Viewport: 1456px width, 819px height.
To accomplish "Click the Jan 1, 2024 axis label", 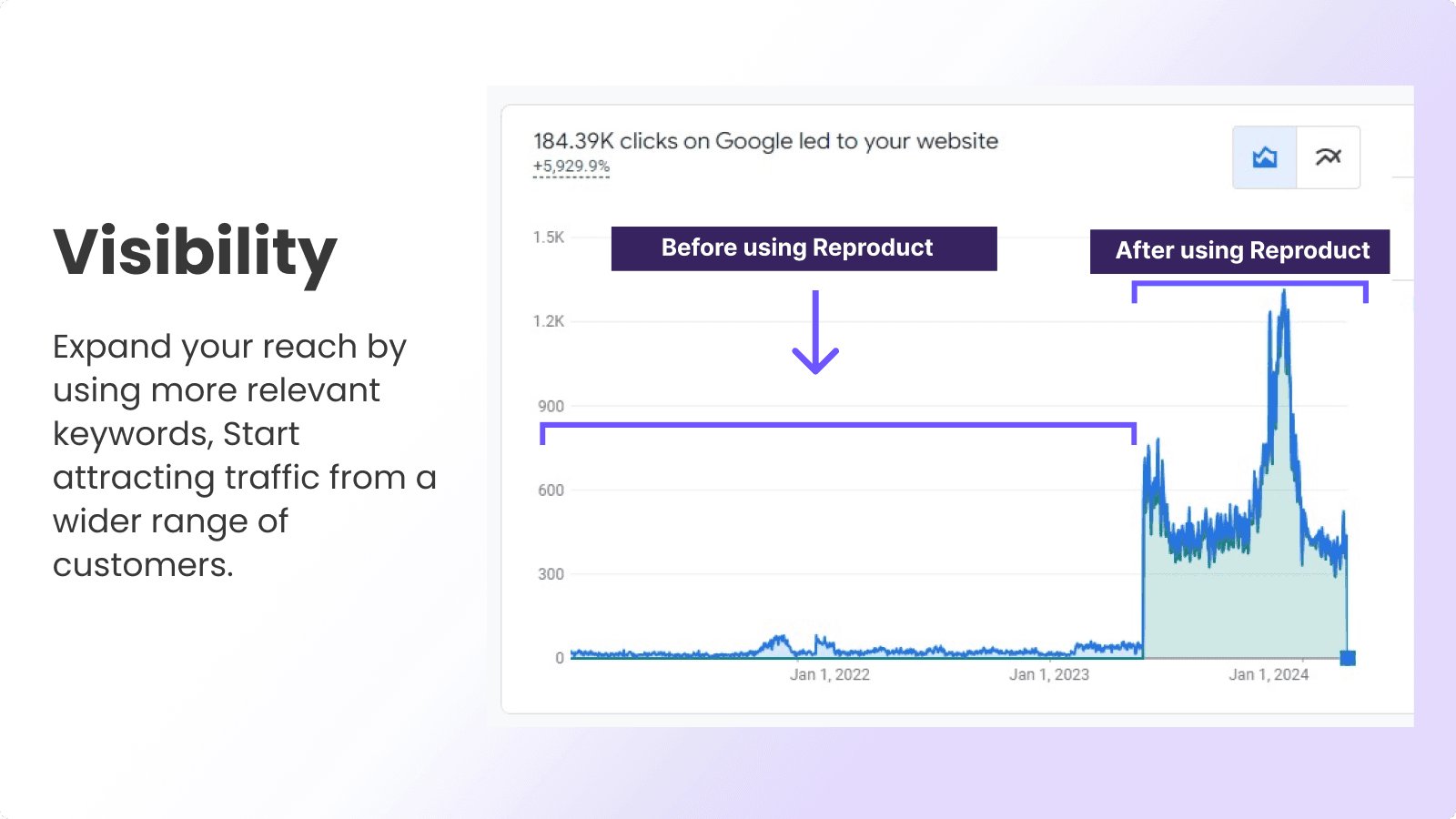I will (x=1269, y=674).
